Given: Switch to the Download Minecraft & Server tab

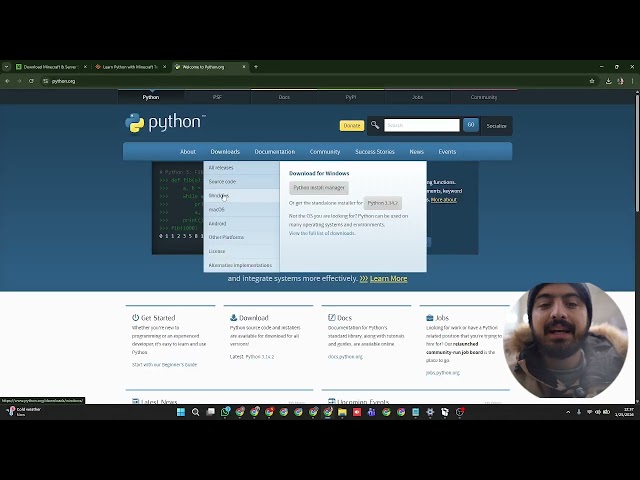Looking at the screenshot, I should point(51,67).
